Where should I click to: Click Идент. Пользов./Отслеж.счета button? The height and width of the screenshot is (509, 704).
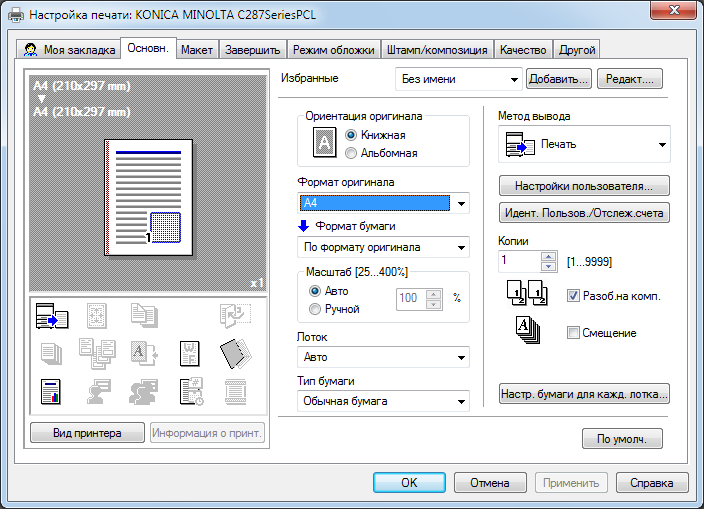coord(584,212)
